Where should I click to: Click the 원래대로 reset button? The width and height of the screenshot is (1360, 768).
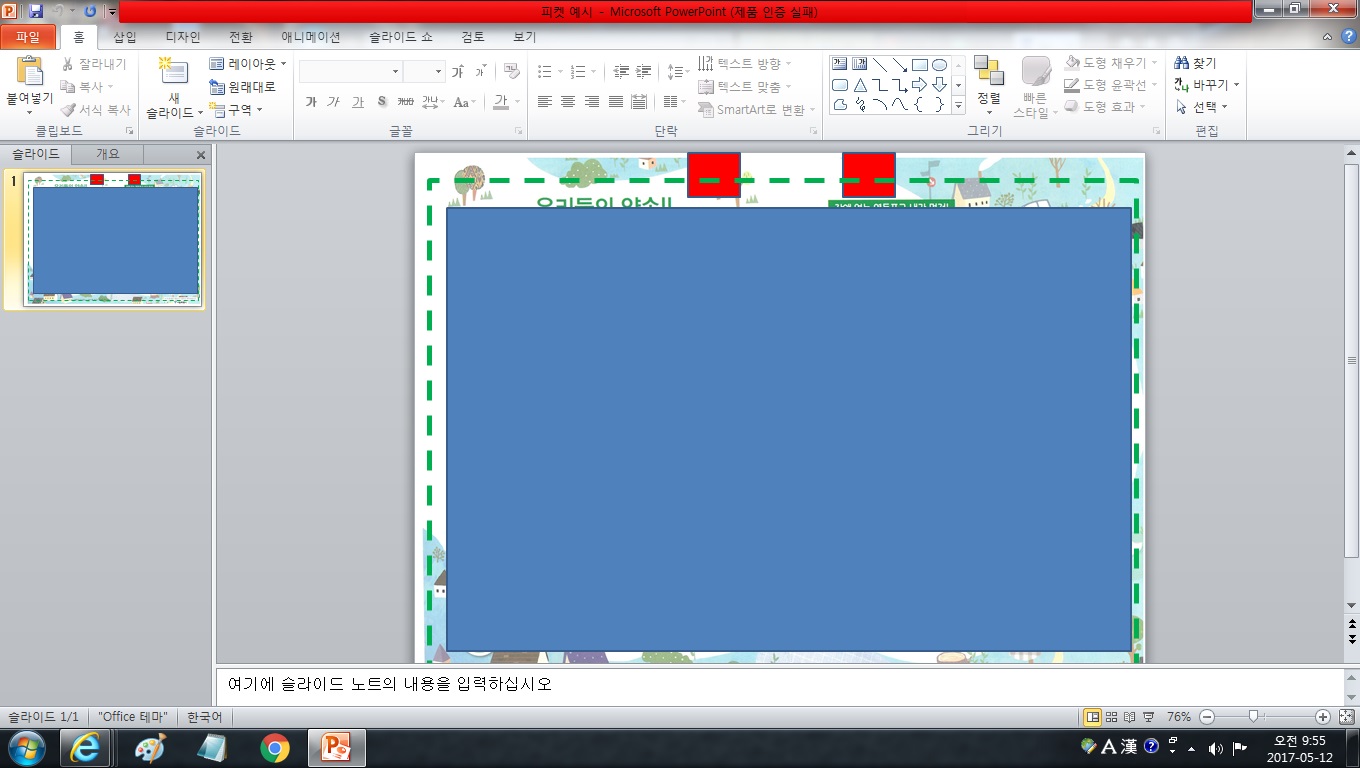click(243, 87)
